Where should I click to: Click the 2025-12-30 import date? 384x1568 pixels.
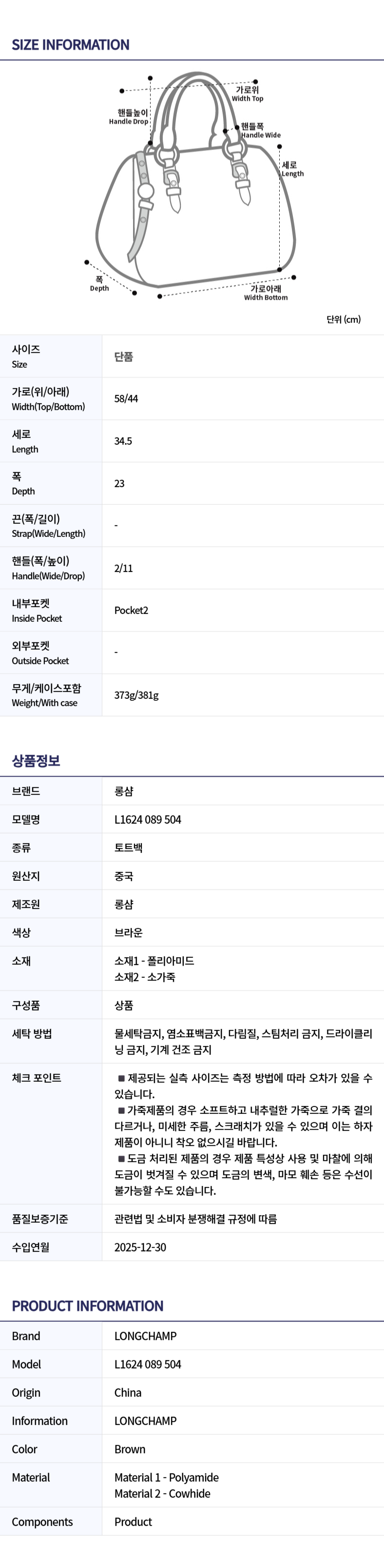tap(140, 1247)
